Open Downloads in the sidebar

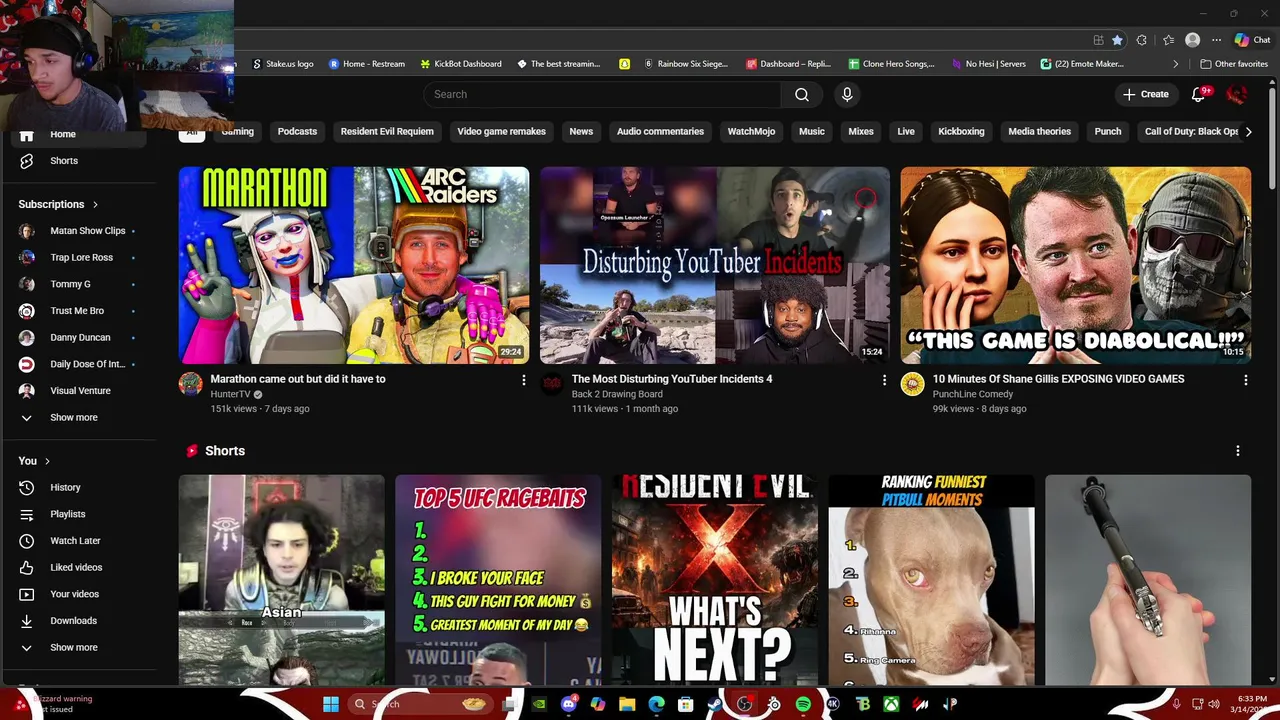pos(75,621)
